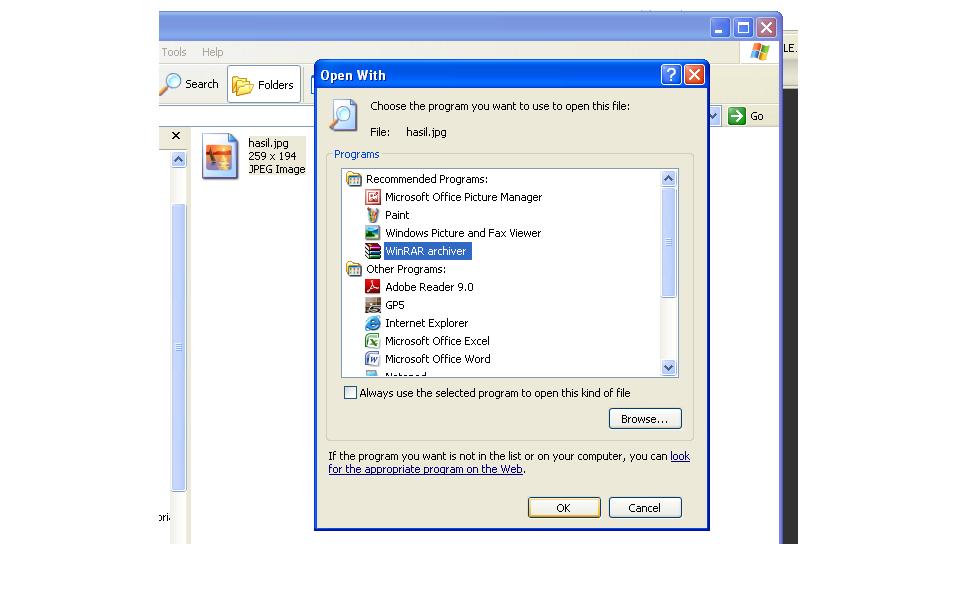Select Microsoft Office Picture Manager icon
The width and height of the screenshot is (962, 612).
click(372, 197)
